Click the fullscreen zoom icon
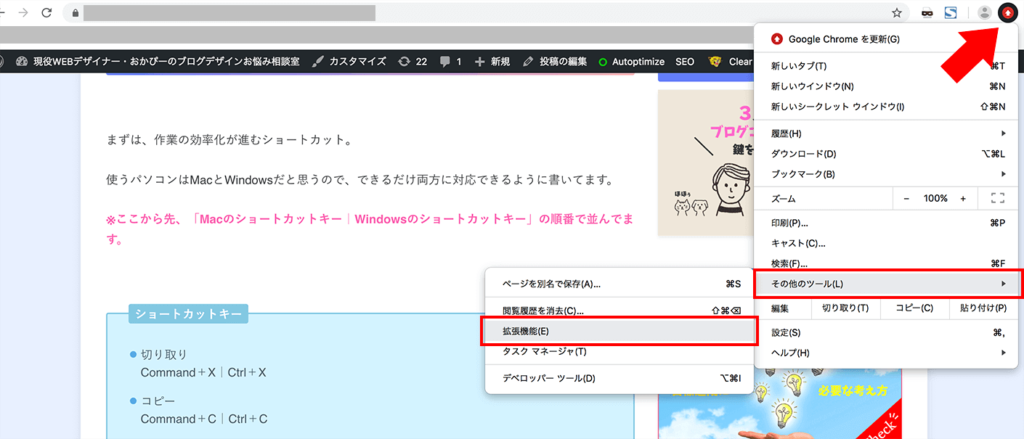The image size is (1024, 439). 997,198
